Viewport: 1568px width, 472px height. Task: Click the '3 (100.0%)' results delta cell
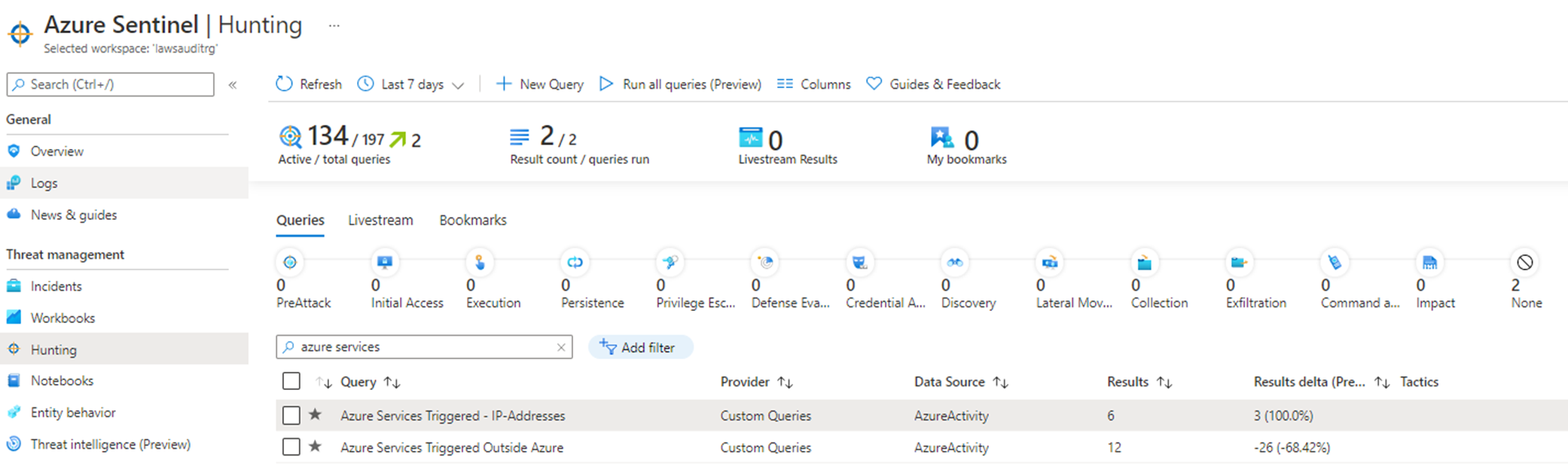[x=1283, y=416]
